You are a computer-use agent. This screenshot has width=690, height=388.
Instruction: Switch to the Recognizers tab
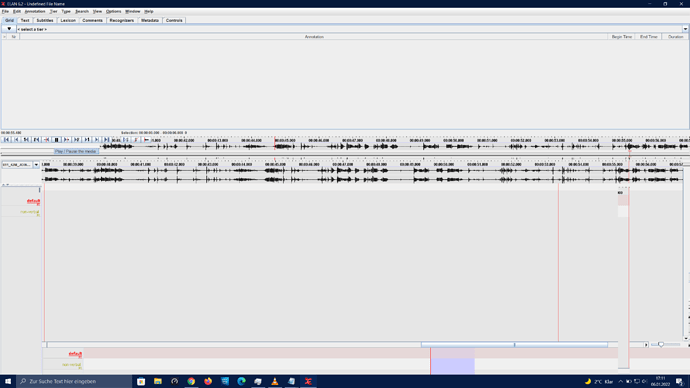pyautogui.click(x=121, y=20)
